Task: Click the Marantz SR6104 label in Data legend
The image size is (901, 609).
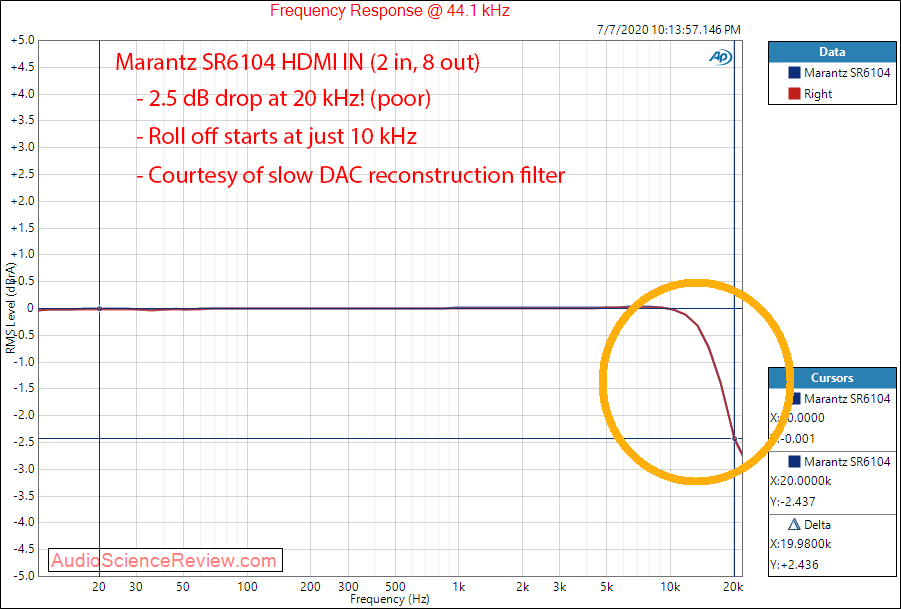Action: click(847, 73)
